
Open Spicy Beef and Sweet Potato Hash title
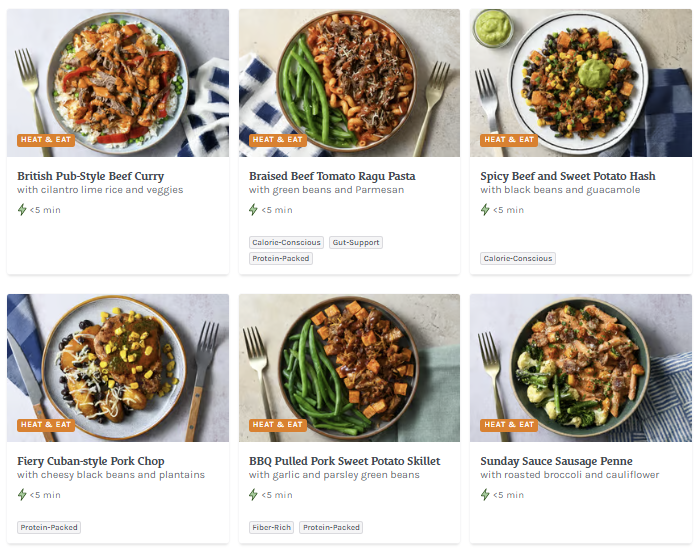pos(567,176)
